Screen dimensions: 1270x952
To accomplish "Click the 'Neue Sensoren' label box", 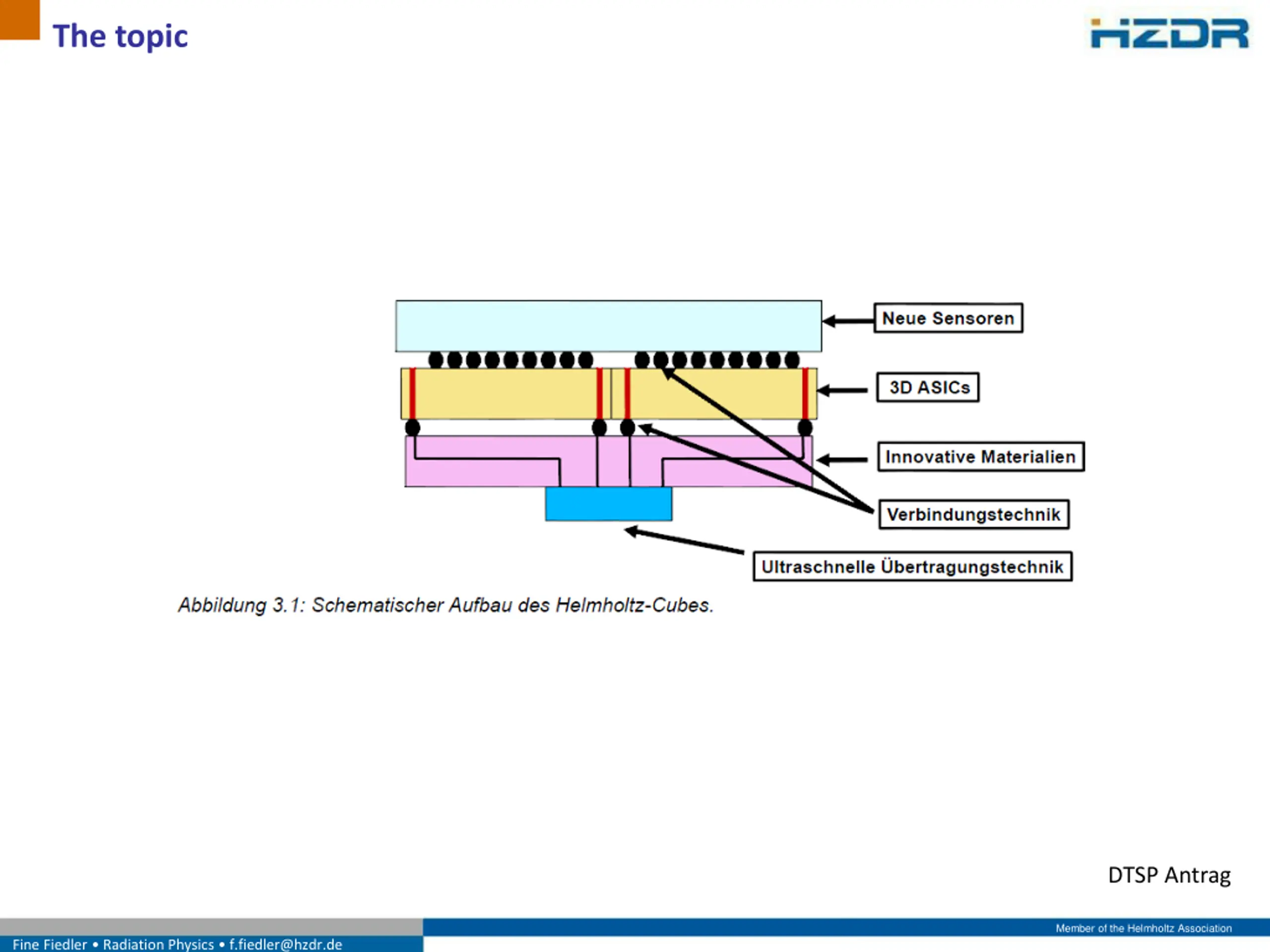I will pyautogui.click(x=948, y=318).
